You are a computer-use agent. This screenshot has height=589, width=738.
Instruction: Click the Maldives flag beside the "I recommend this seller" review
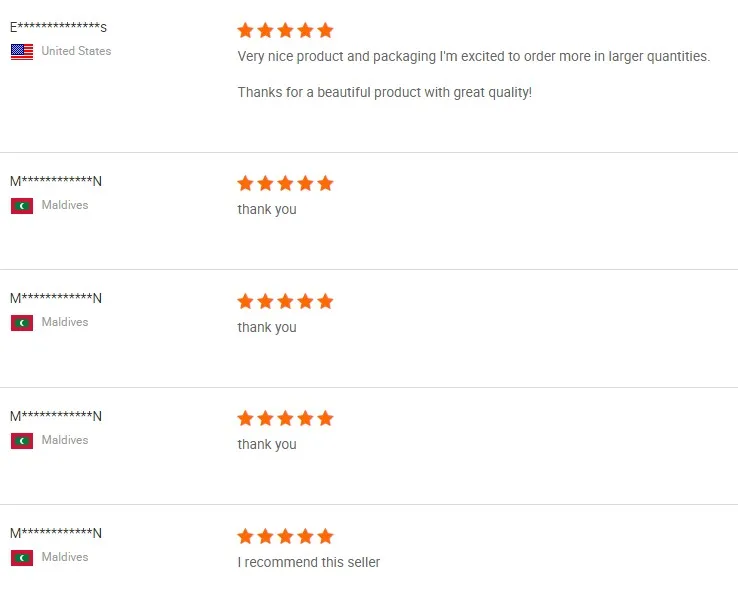click(22, 558)
